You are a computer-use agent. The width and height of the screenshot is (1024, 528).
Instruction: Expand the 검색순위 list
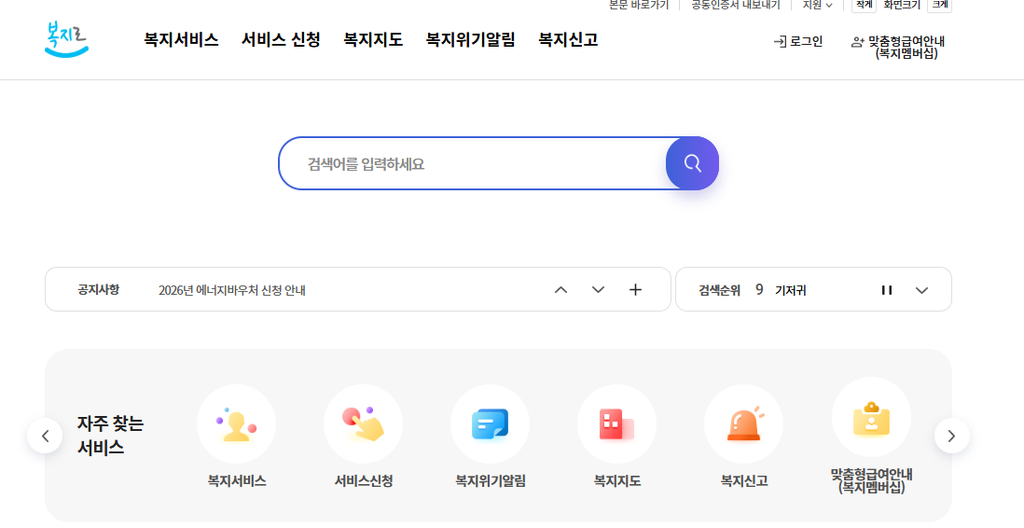click(x=921, y=290)
